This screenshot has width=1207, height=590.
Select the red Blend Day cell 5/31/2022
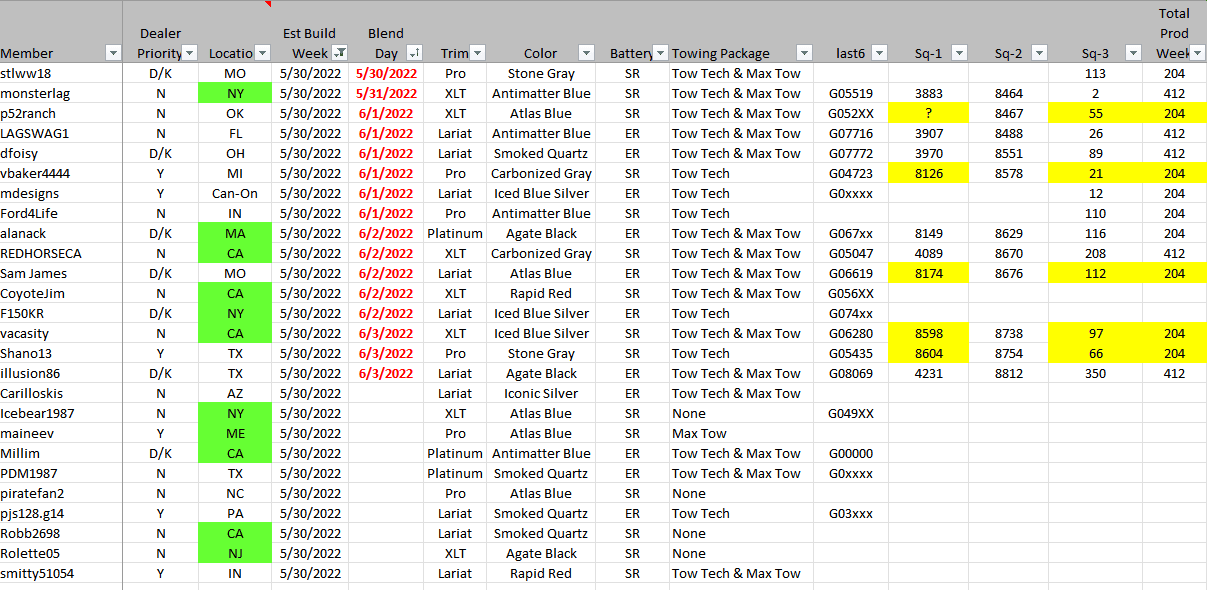tap(384, 93)
